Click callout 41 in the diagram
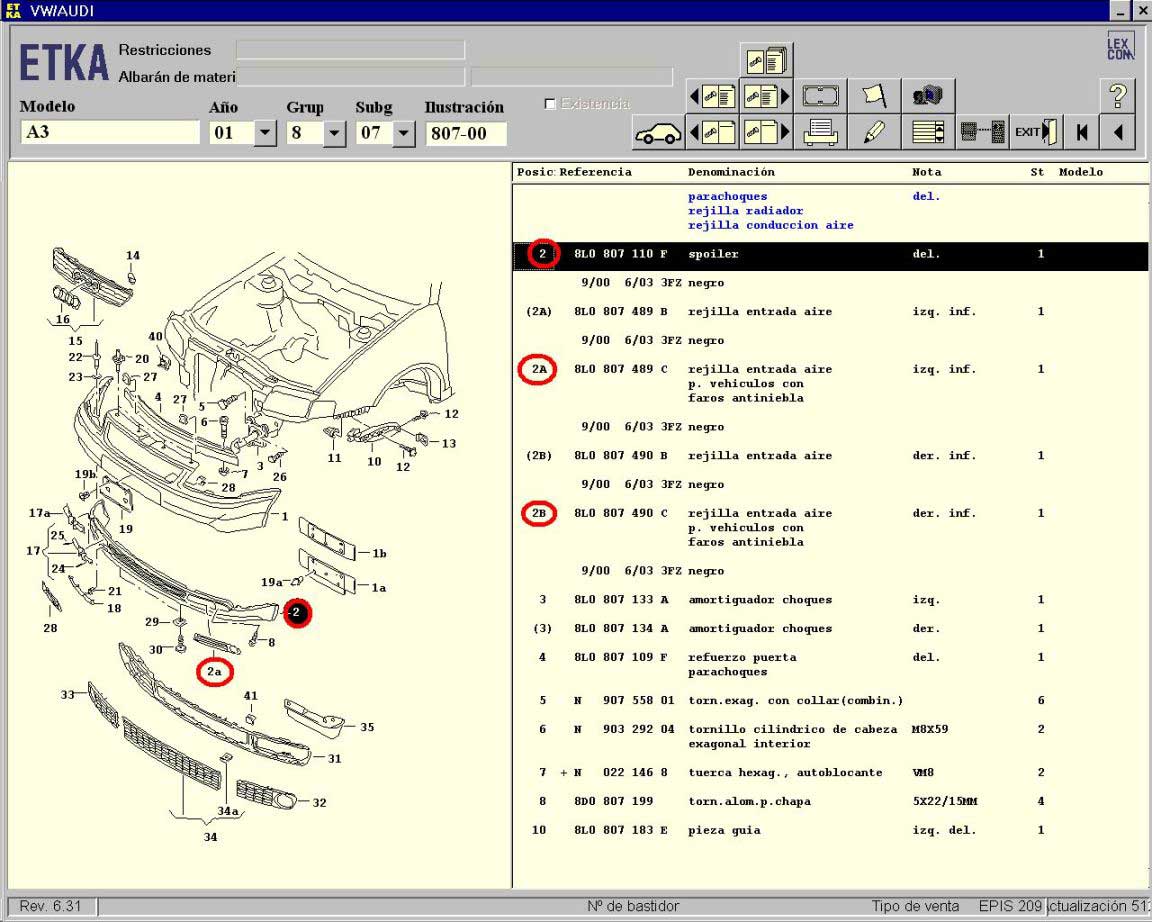The width and height of the screenshot is (1152, 922). pos(251,696)
